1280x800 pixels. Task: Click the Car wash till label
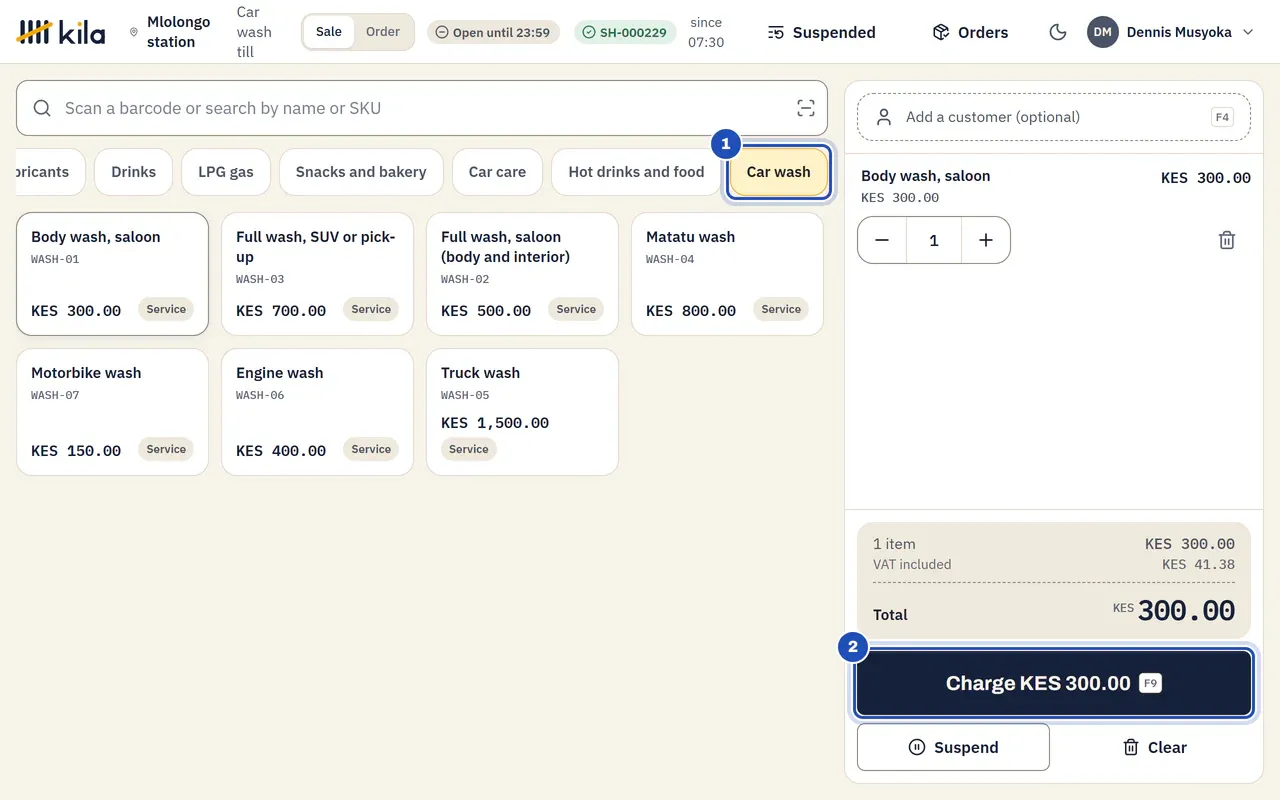click(x=254, y=32)
